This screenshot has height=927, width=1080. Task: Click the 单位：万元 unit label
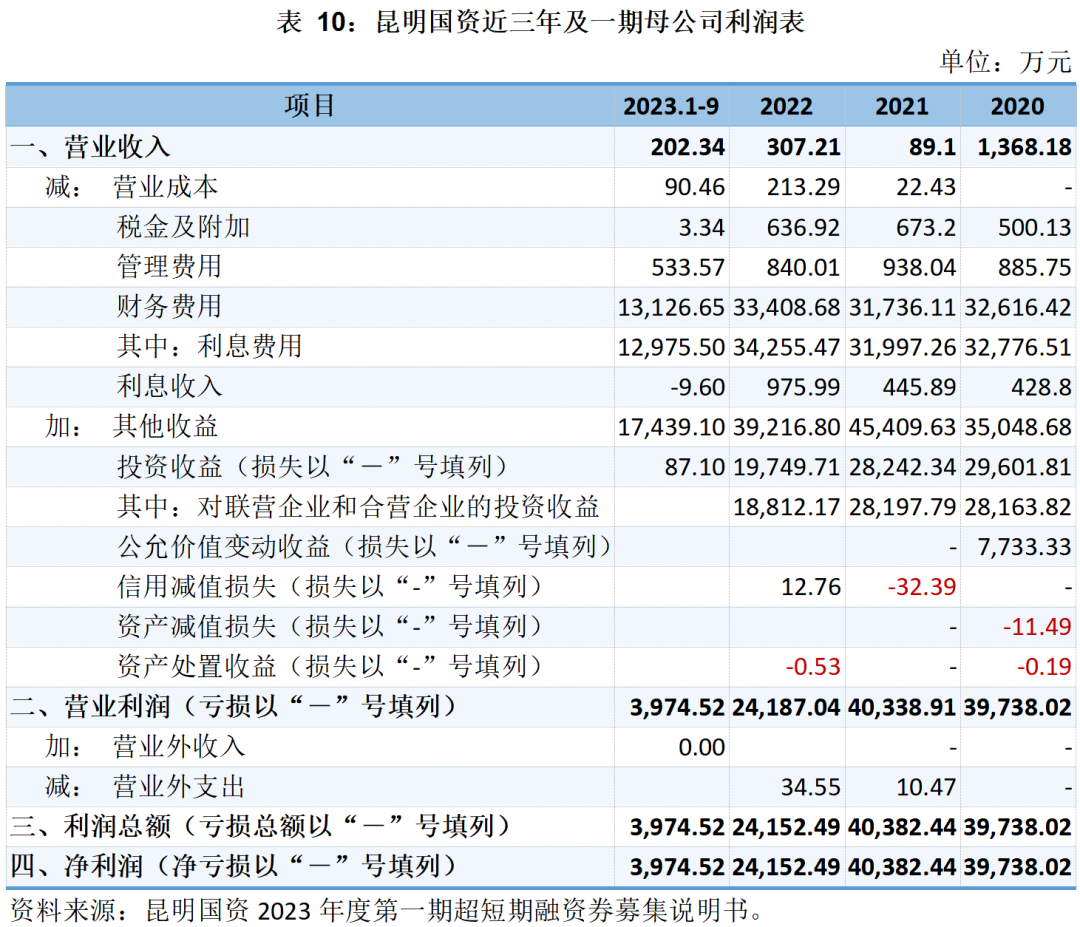(1005, 63)
